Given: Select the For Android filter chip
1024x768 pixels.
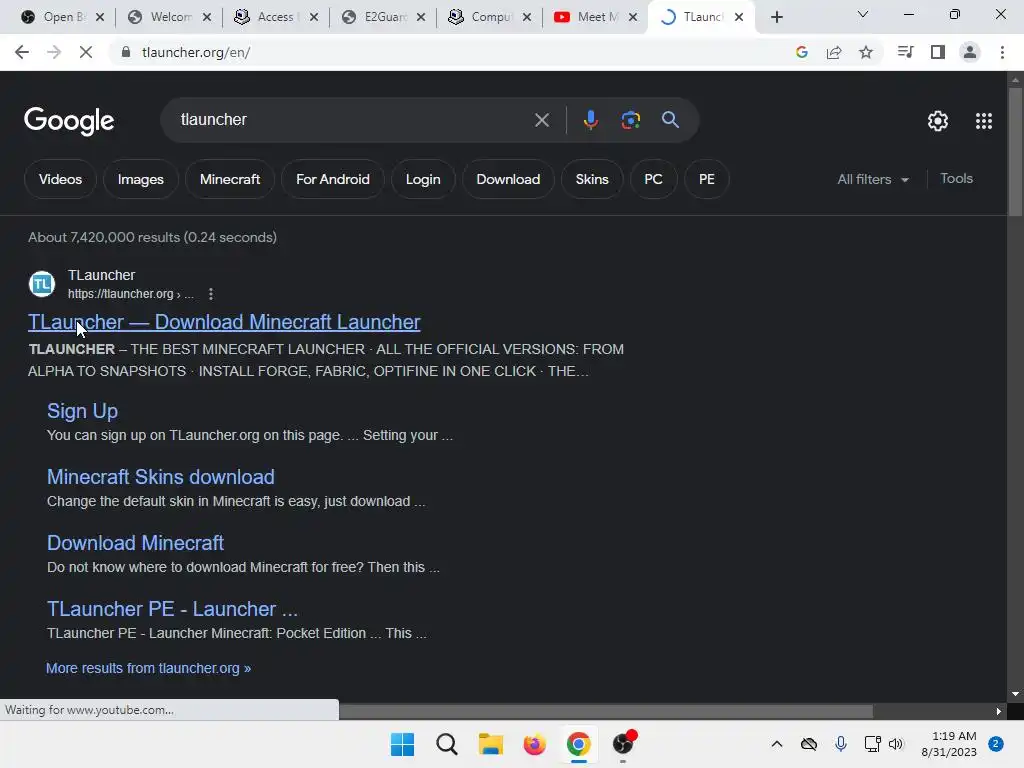Looking at the screenshot, I should (x=332, y=179).
